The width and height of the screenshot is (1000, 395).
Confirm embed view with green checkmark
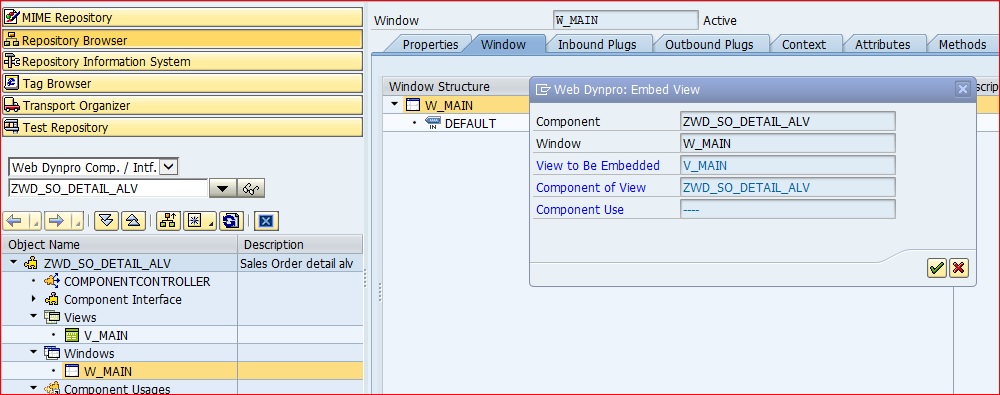point(936,268)
